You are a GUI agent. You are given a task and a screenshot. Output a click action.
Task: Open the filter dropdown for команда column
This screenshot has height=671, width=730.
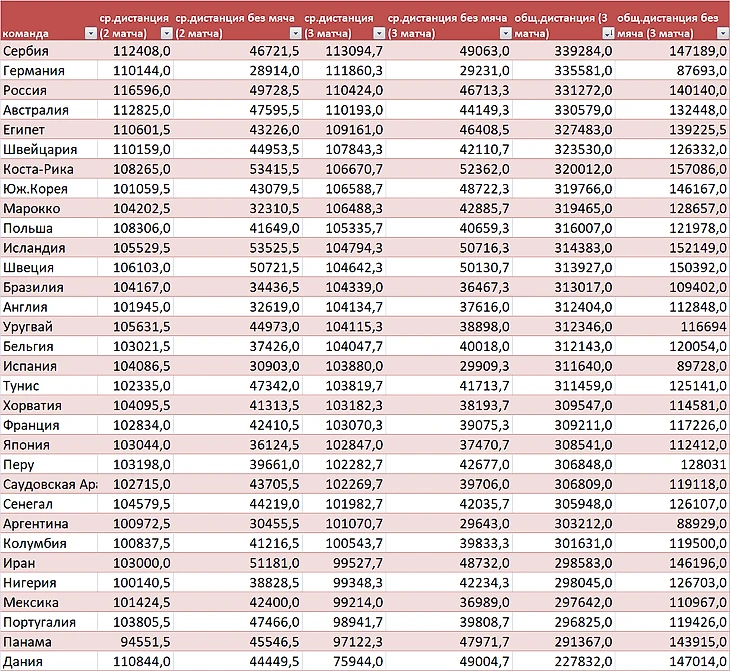[x=91, y=33]
